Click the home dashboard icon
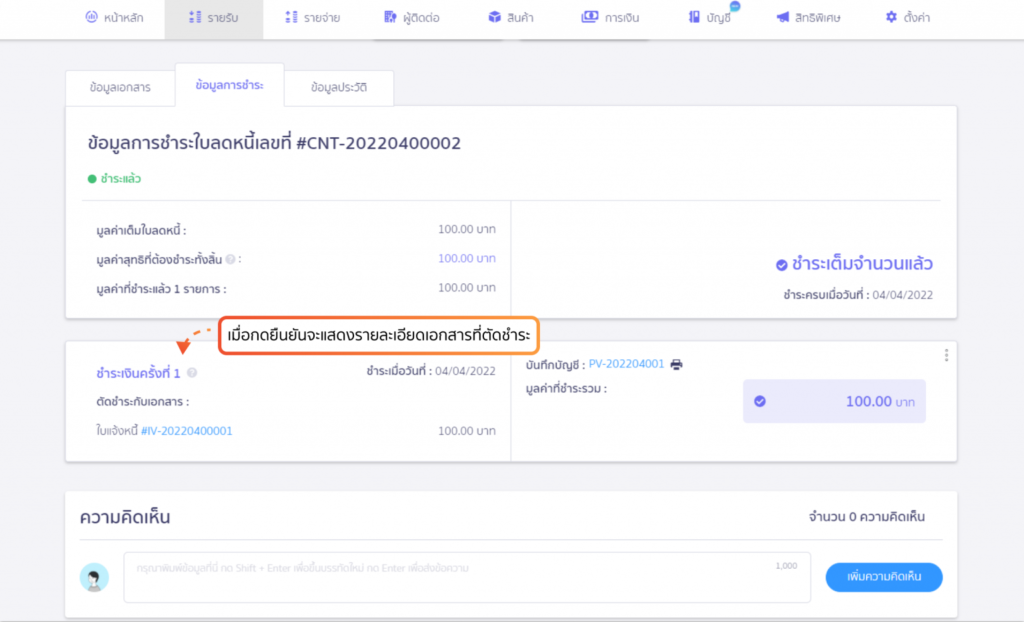The width and height of the screenshot is (1024, 622). click(91, 17)
